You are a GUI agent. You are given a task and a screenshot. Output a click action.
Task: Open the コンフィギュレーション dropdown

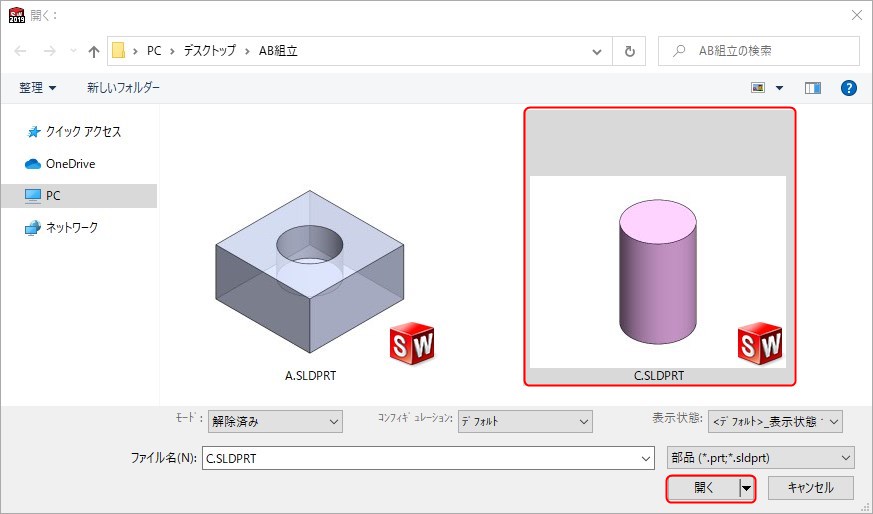(x=524, y=422)
